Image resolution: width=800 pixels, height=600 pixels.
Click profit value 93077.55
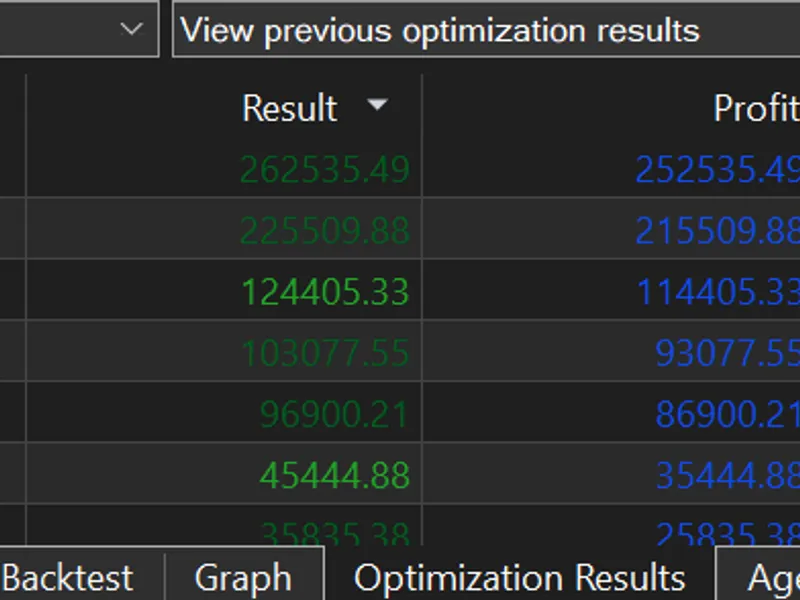(727, 353)
